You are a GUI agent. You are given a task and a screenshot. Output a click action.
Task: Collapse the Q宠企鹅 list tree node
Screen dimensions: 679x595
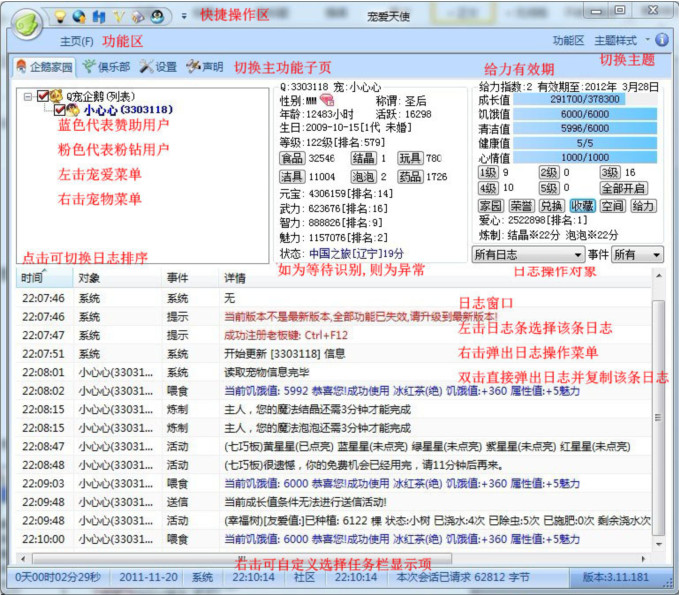[x=27, y=97]
